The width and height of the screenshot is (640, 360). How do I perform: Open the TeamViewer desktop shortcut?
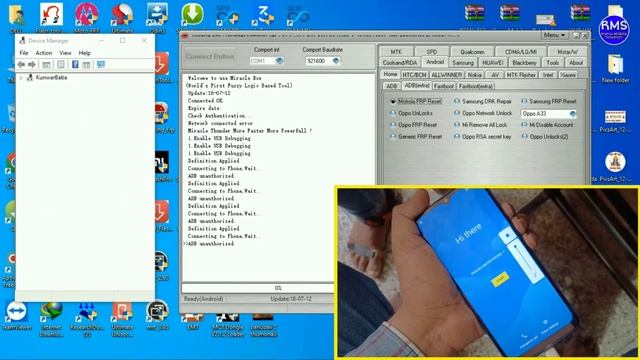(16, 316)
